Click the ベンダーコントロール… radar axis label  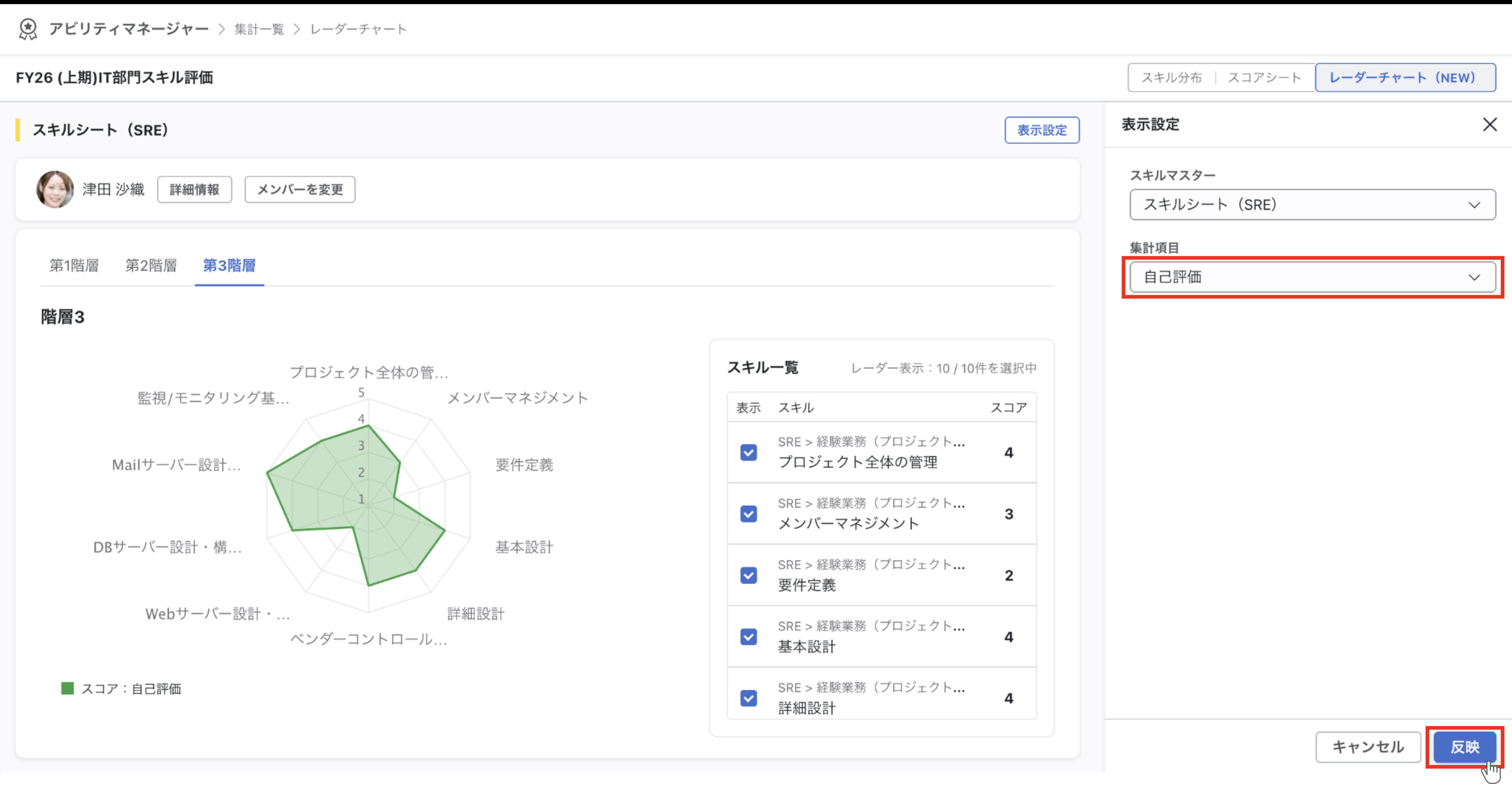(x=369, y=639)
